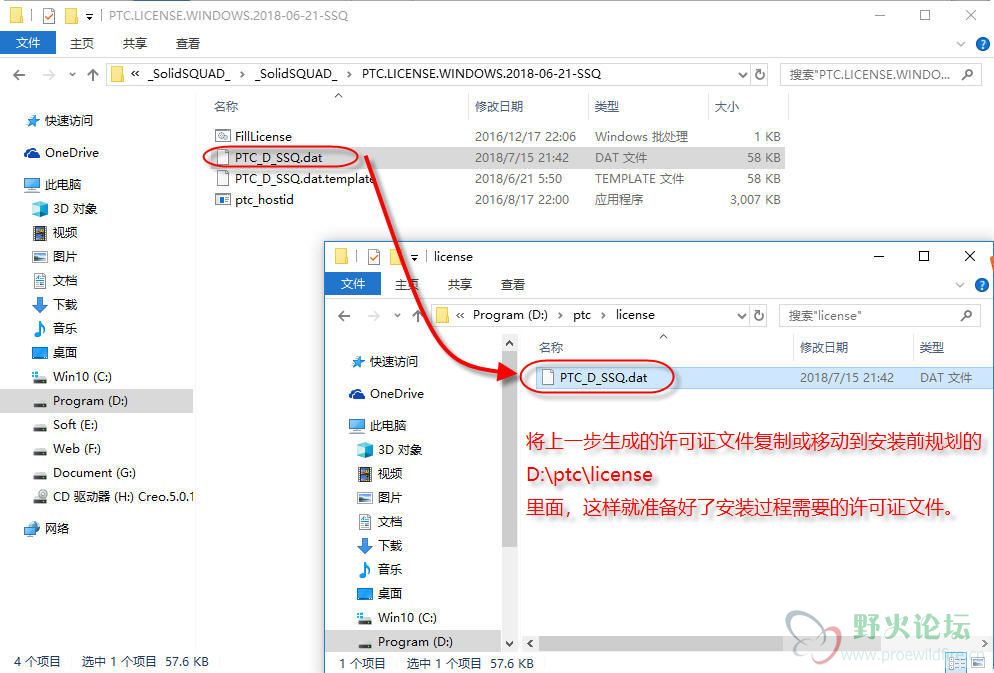The height and width of the screenshot is (673, 994).
Task: Open 共享 ribbon tab in the PTC.LICENSE window
Action: pos(134,43)
